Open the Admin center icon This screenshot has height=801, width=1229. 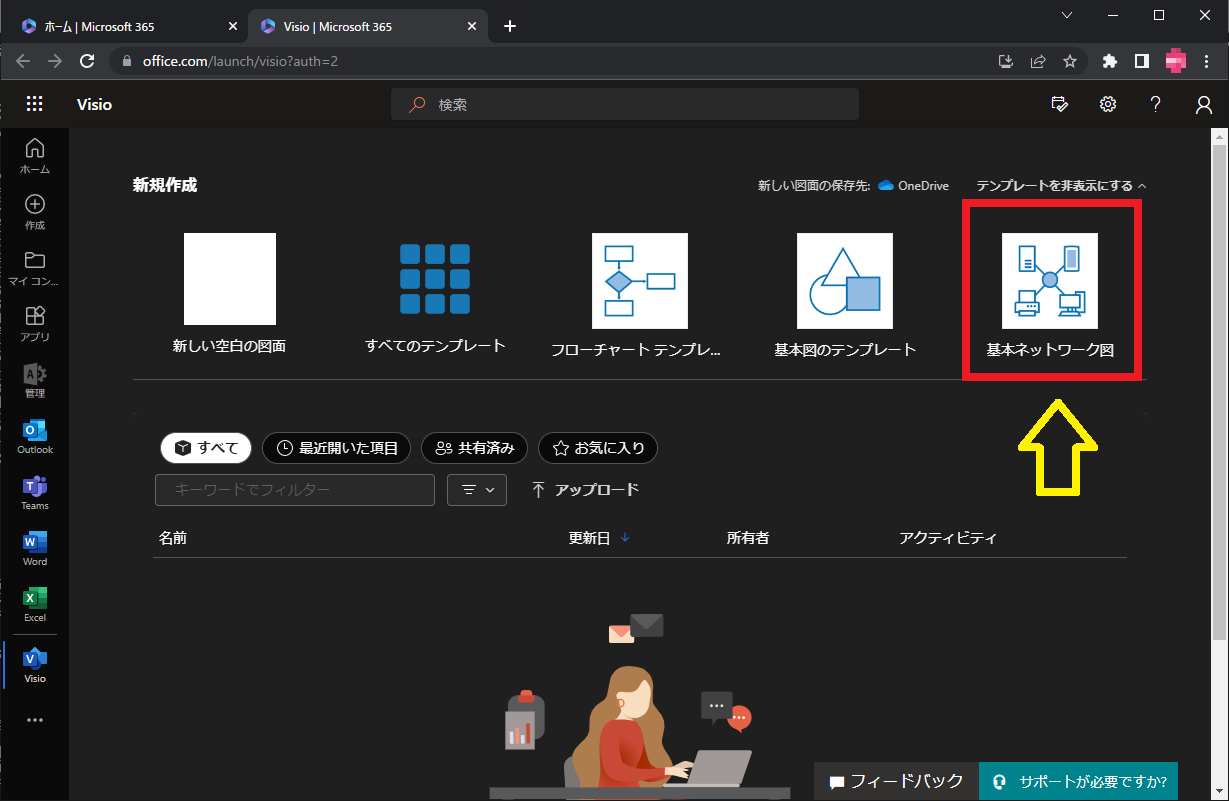pos(35,381)
